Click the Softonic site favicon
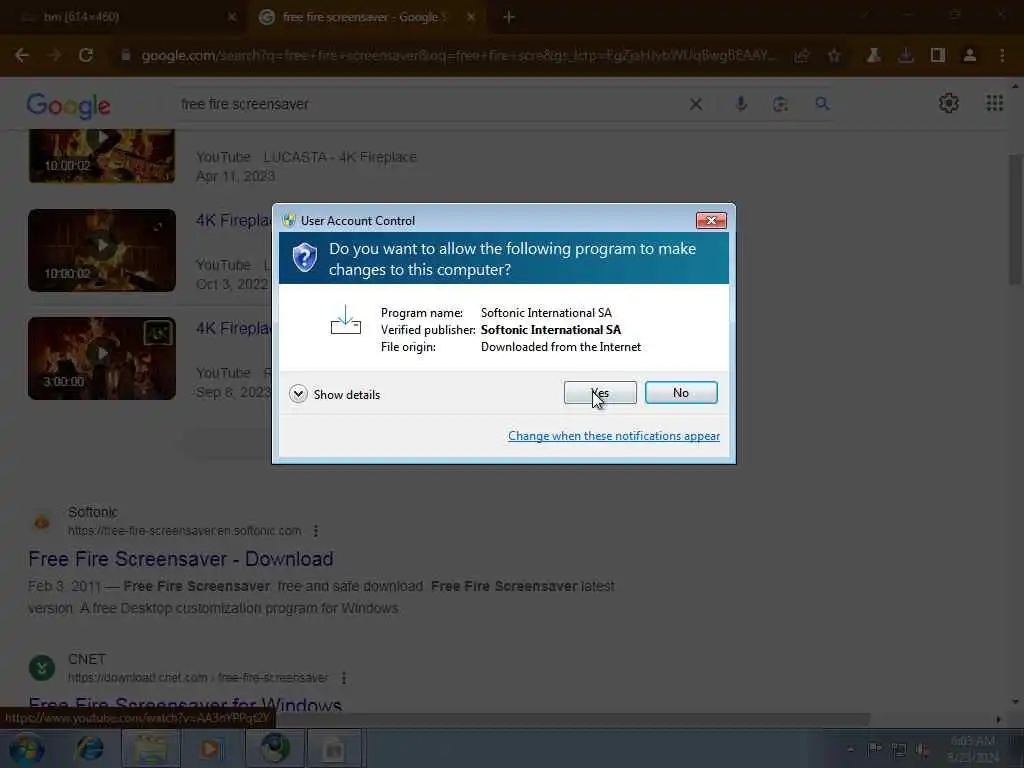The width and height of the screenshot is (1024, 768). pos(42,521)
